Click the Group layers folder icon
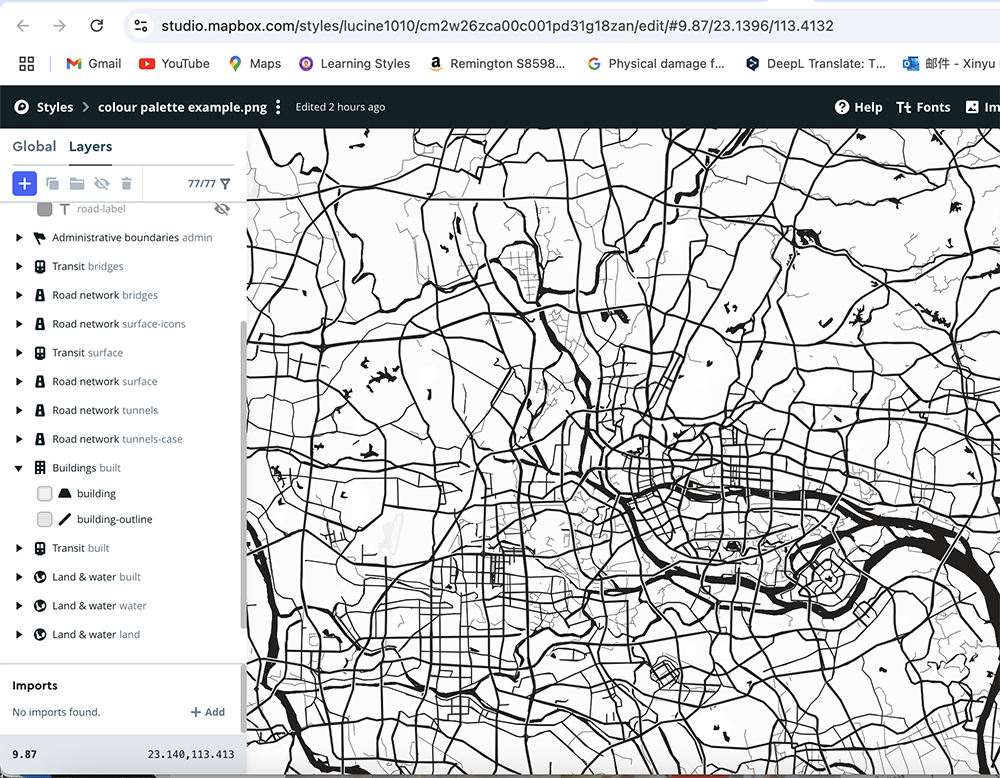The width and height of the screenshot is (1000, 778). [x=76, y=183]
